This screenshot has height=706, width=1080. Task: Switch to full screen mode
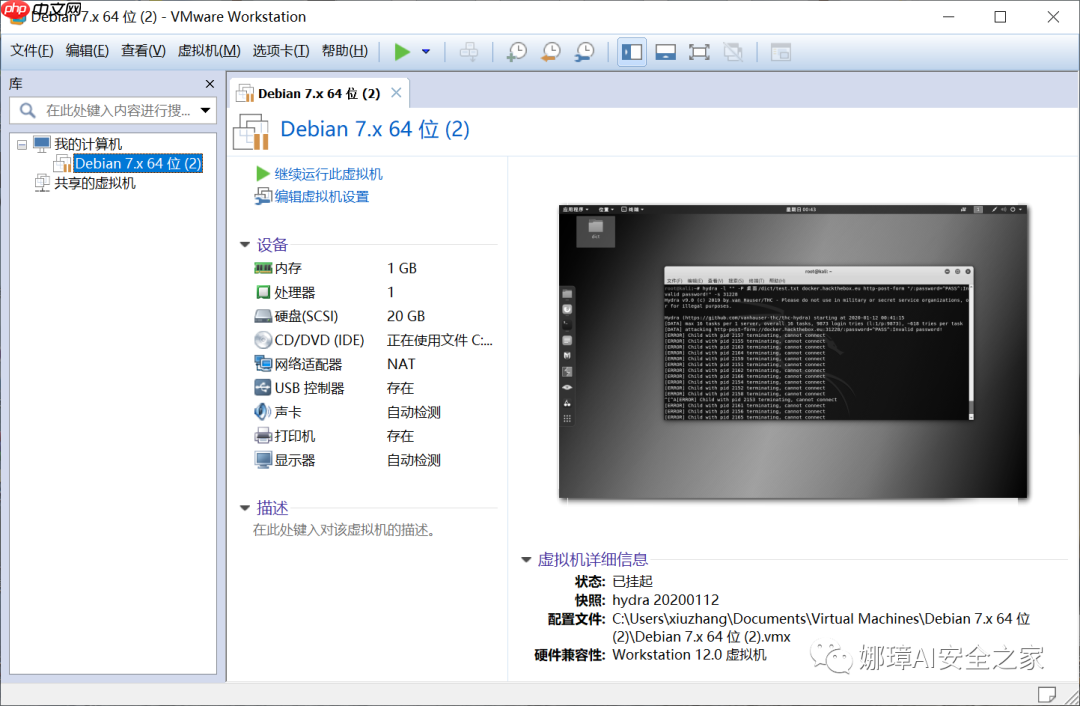697,51
